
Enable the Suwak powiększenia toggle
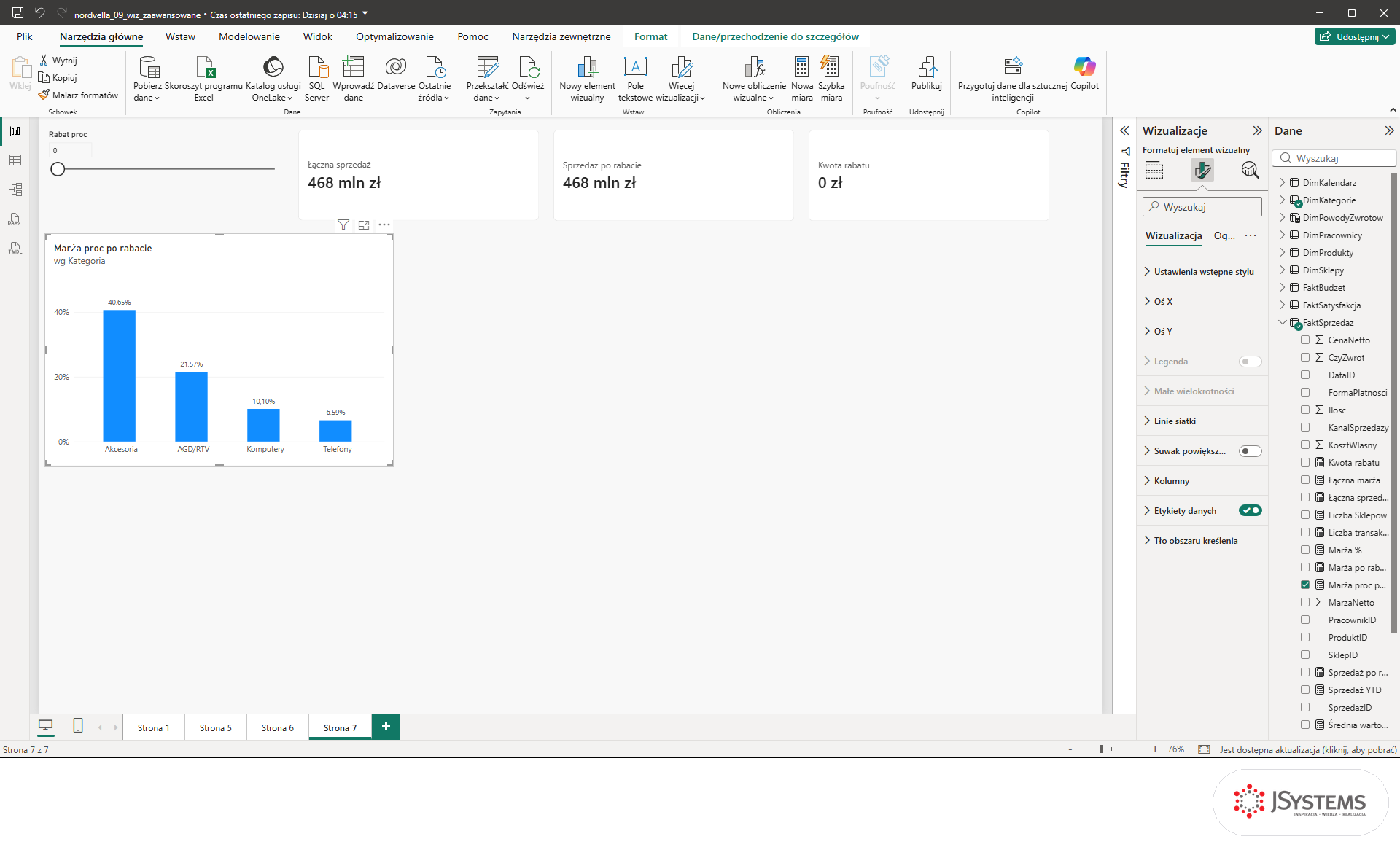pos(1250,451)
